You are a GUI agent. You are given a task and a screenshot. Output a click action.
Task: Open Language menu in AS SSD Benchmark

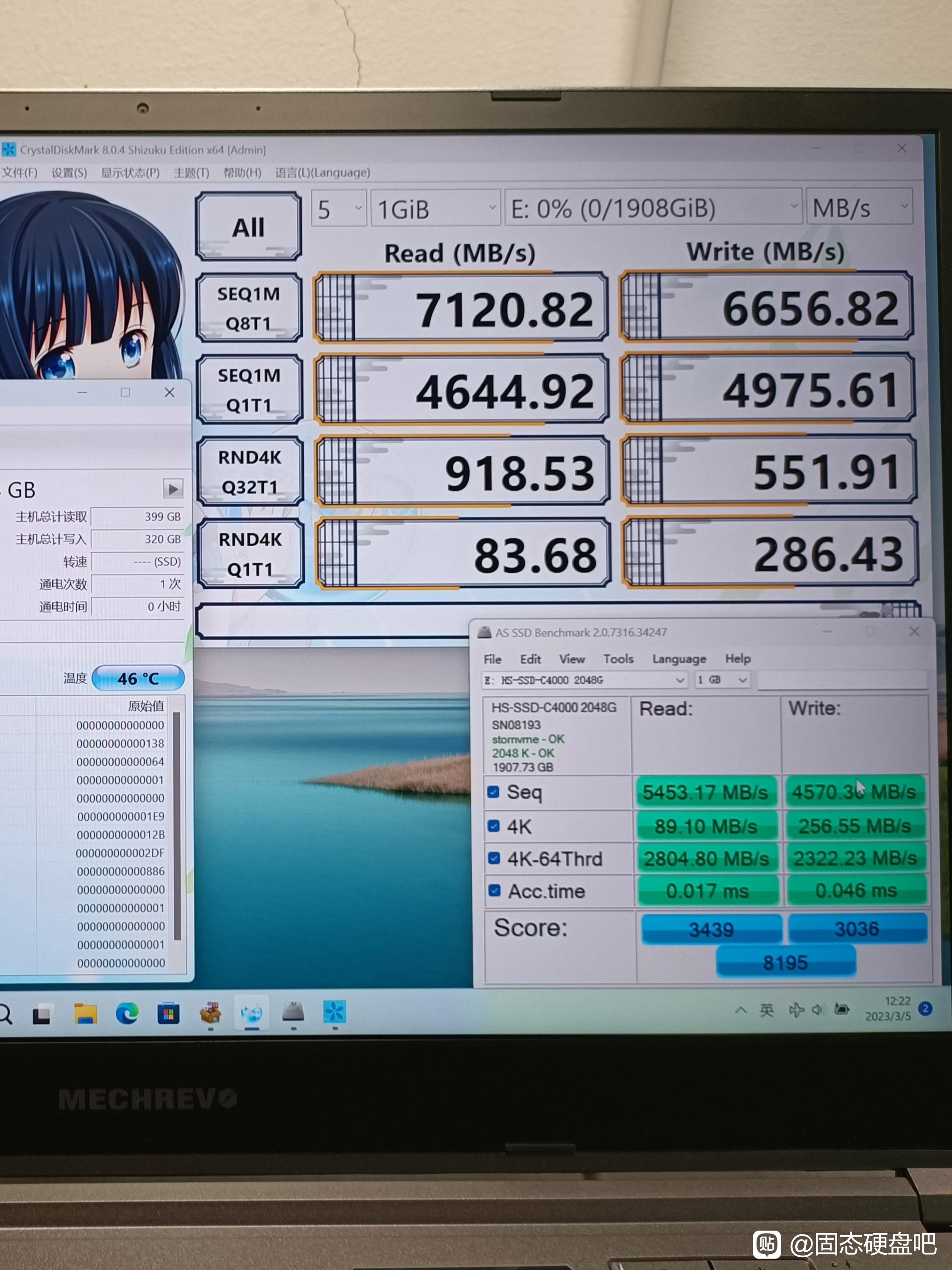(x=679, y=659)
